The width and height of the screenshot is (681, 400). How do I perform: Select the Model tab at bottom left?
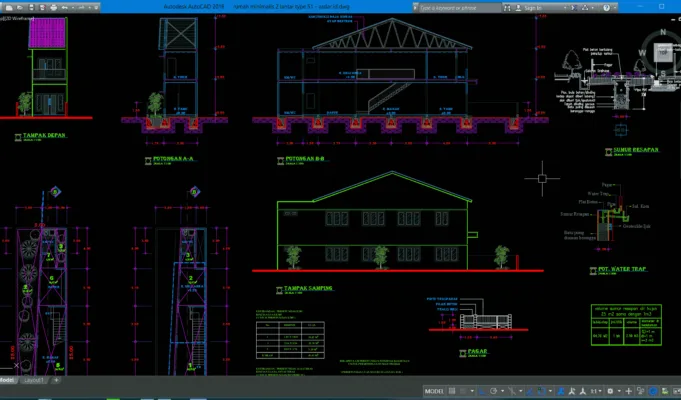[x=7, y=380]
